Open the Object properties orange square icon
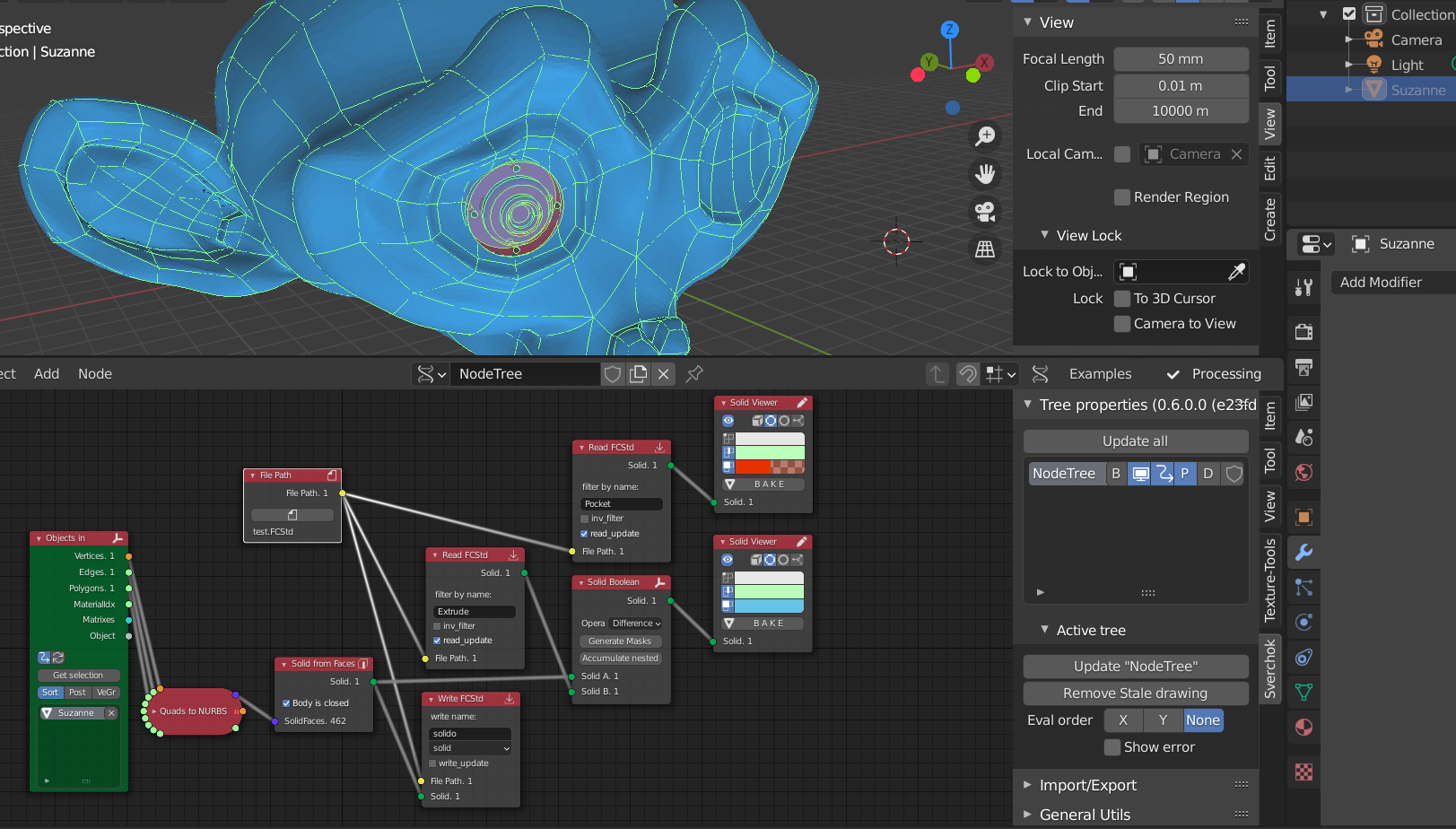1456x829 pixels. (x=1303, y=517)
